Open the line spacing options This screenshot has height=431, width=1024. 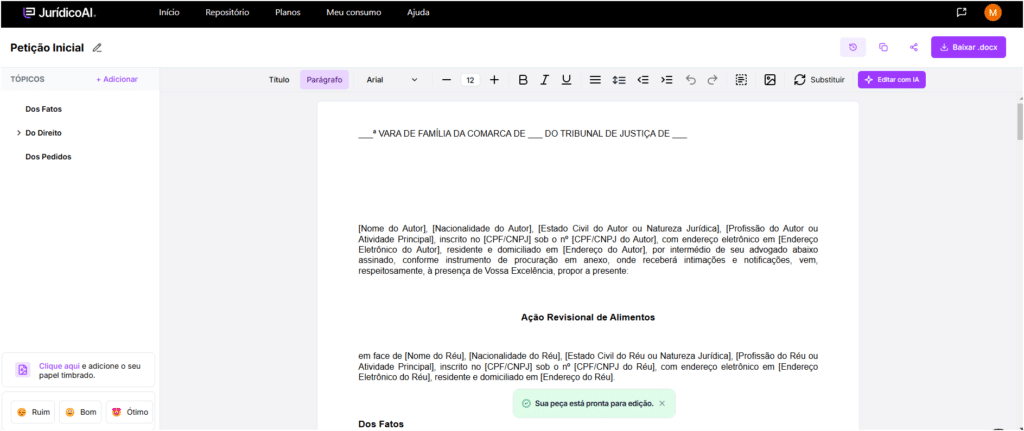click(x=619, y=80)
